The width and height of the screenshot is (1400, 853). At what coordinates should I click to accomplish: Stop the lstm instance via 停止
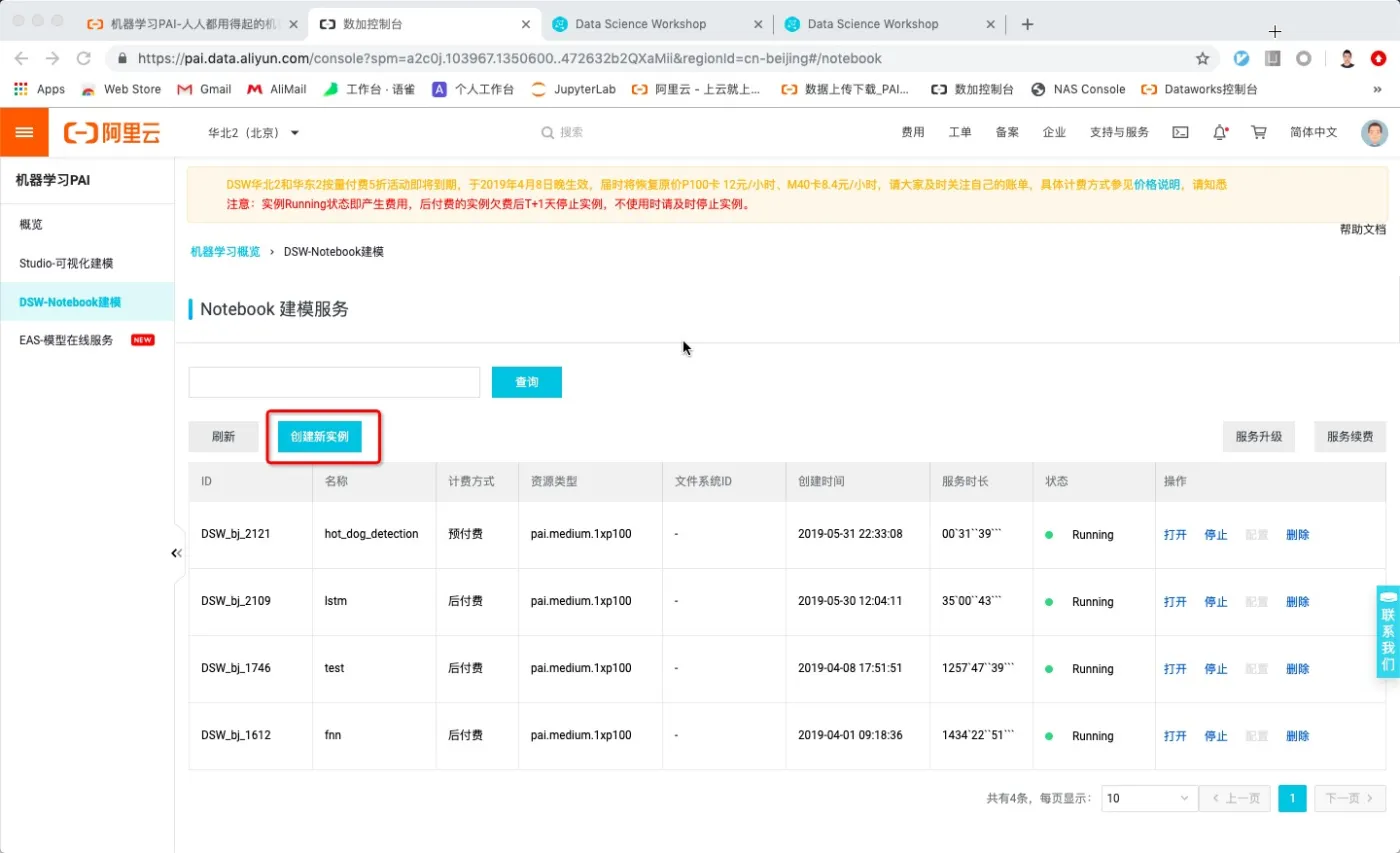tap(1216, 602)
